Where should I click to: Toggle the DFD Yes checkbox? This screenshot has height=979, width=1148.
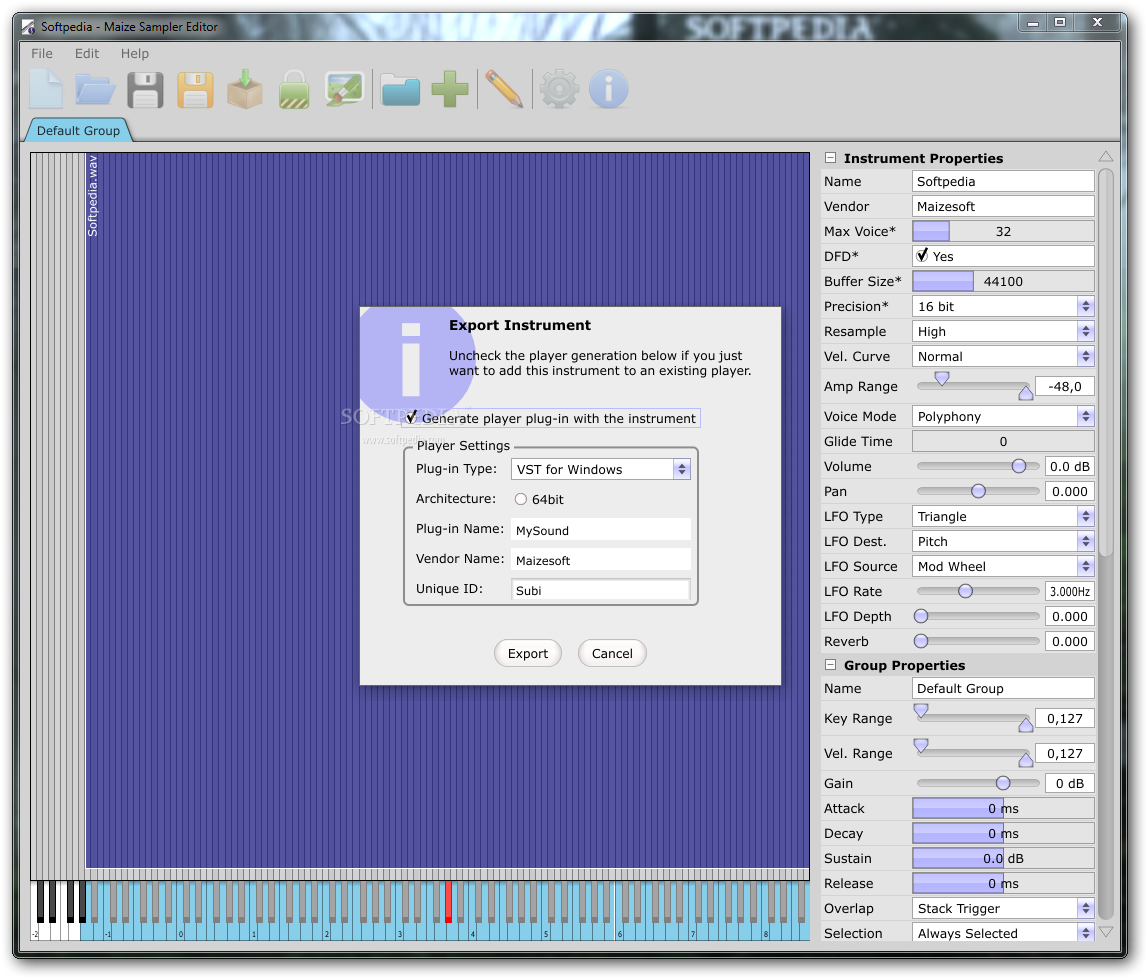click(x=922, y=256)
